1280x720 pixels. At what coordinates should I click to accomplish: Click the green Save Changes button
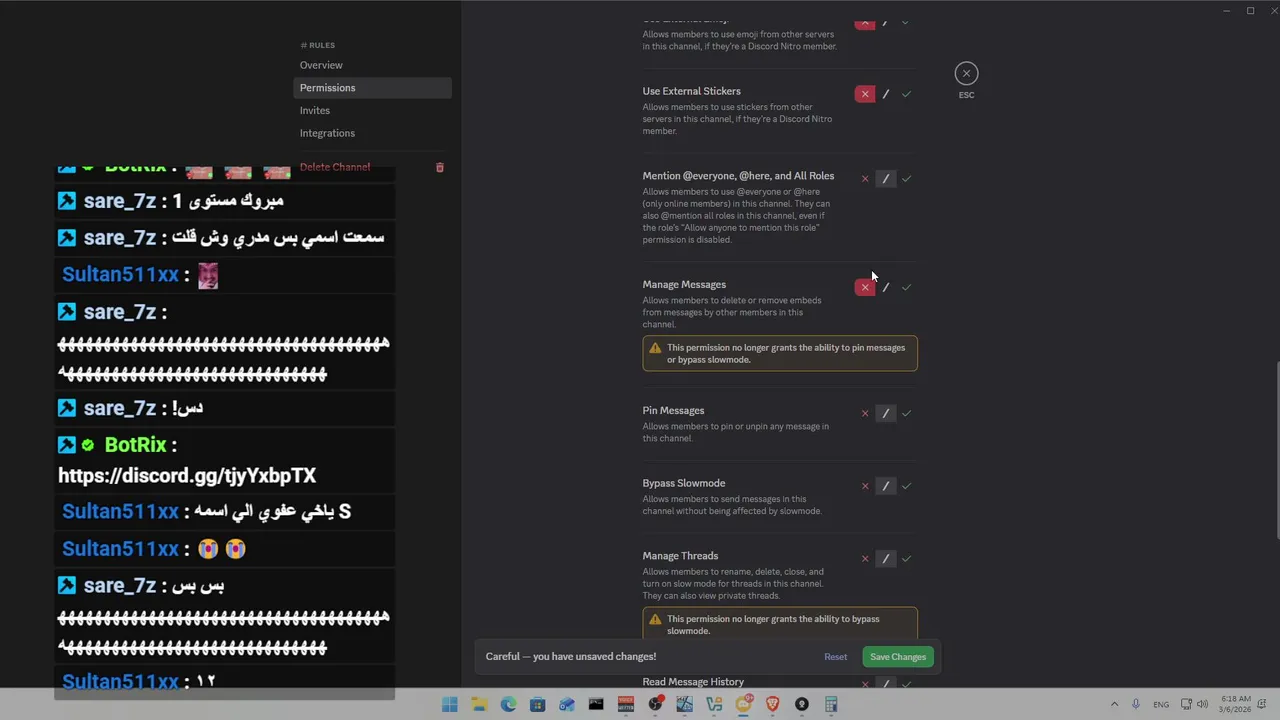pos(897,657)
